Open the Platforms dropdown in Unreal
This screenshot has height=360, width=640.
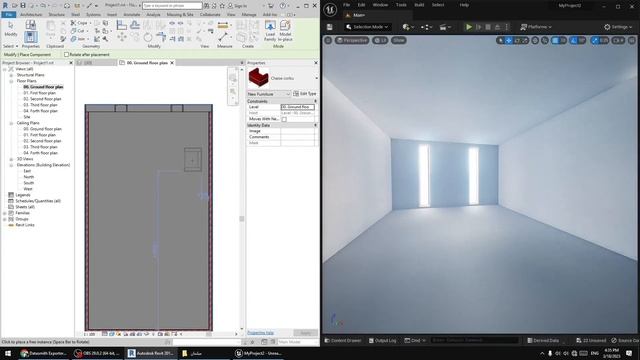tap(536, 27)
